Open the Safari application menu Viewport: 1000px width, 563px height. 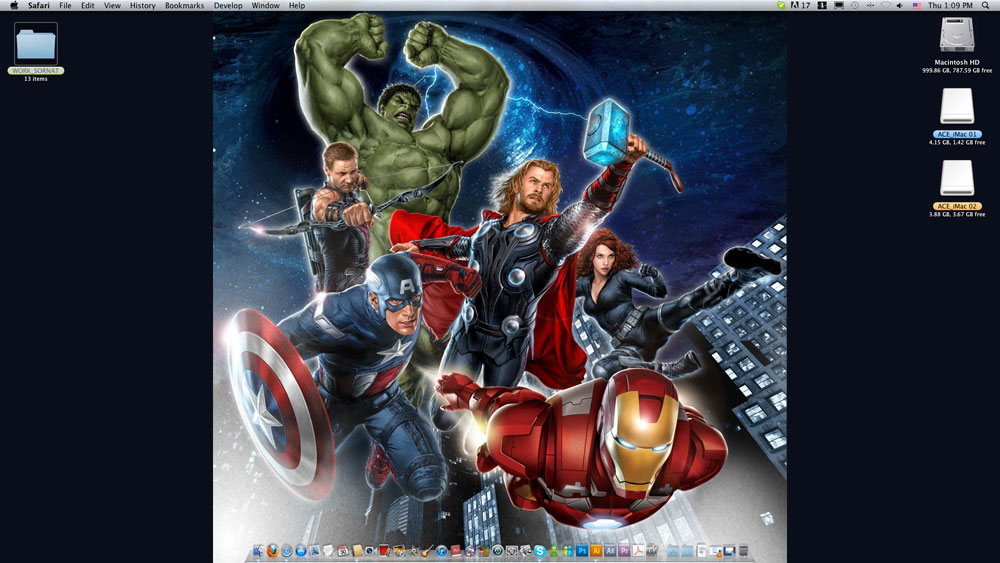click(39, 5)
